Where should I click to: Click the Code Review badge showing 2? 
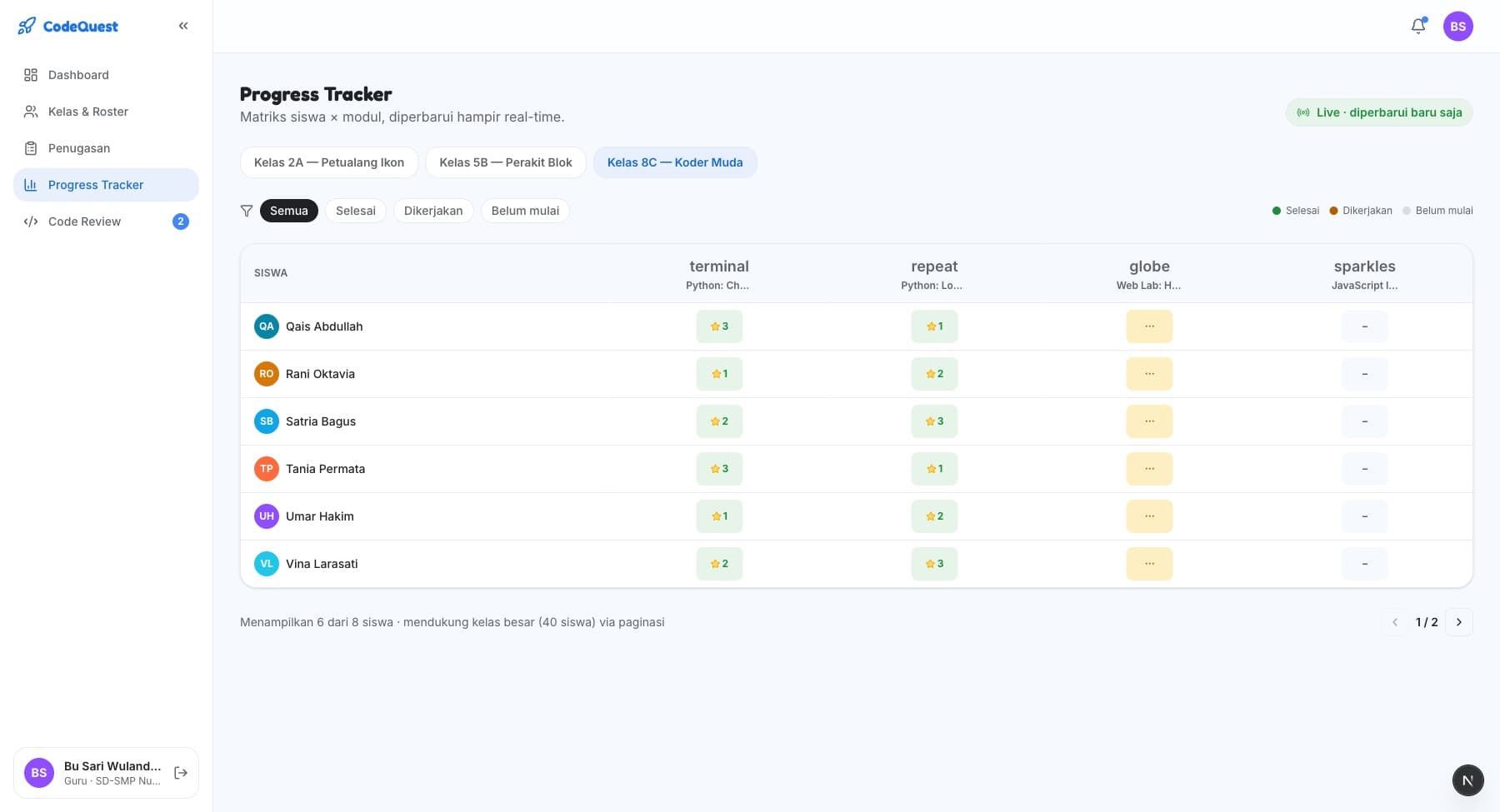pyautogui.click(x=181, y=222)
